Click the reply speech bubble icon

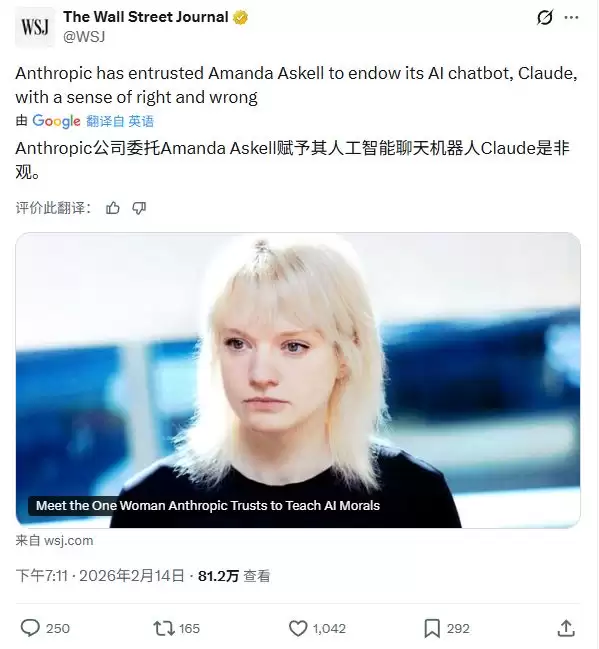click(x=30, y=628)
